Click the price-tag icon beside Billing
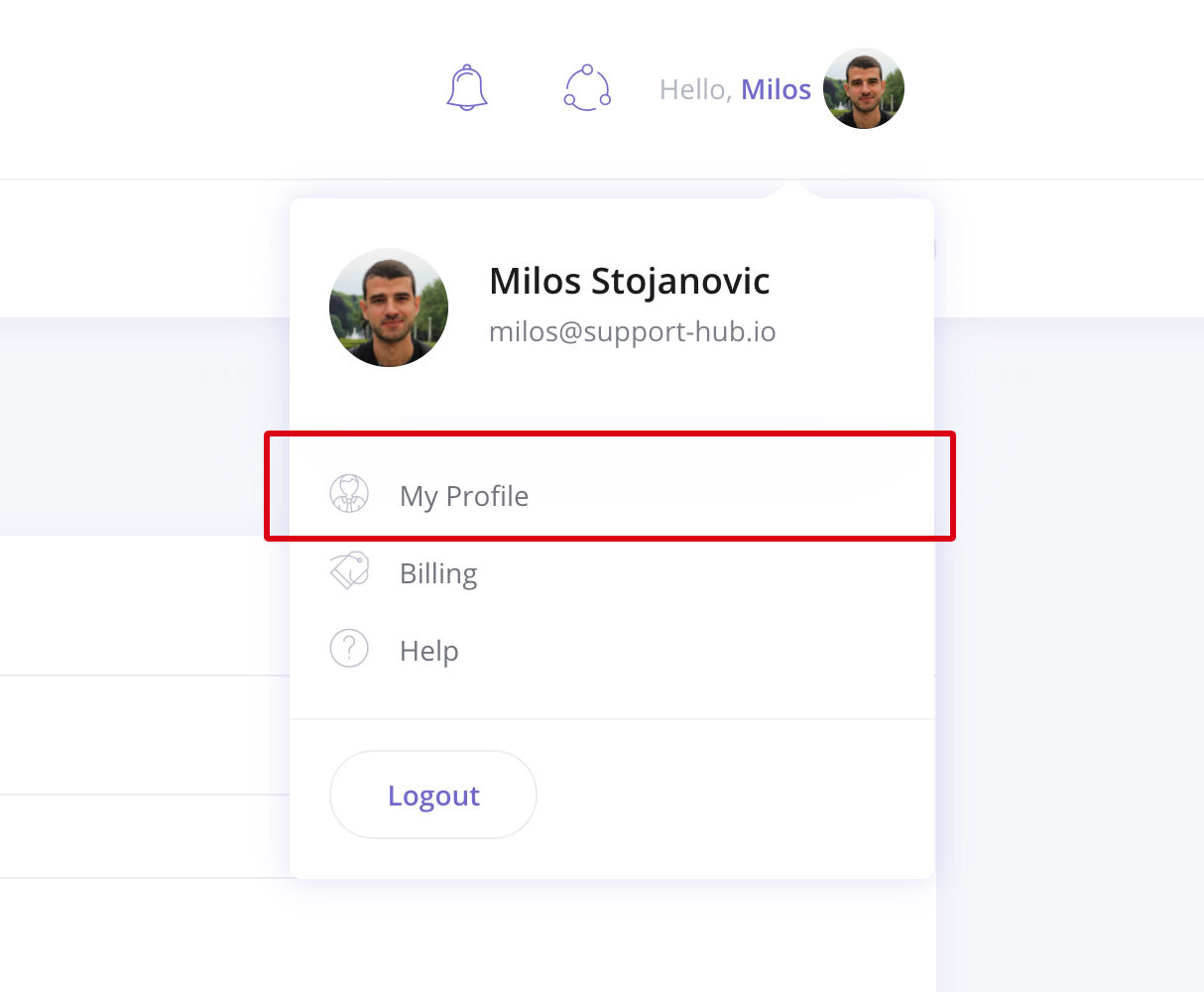Image resolution: width=1204 pixels, height=992 pixels. (x=349, y=570)
